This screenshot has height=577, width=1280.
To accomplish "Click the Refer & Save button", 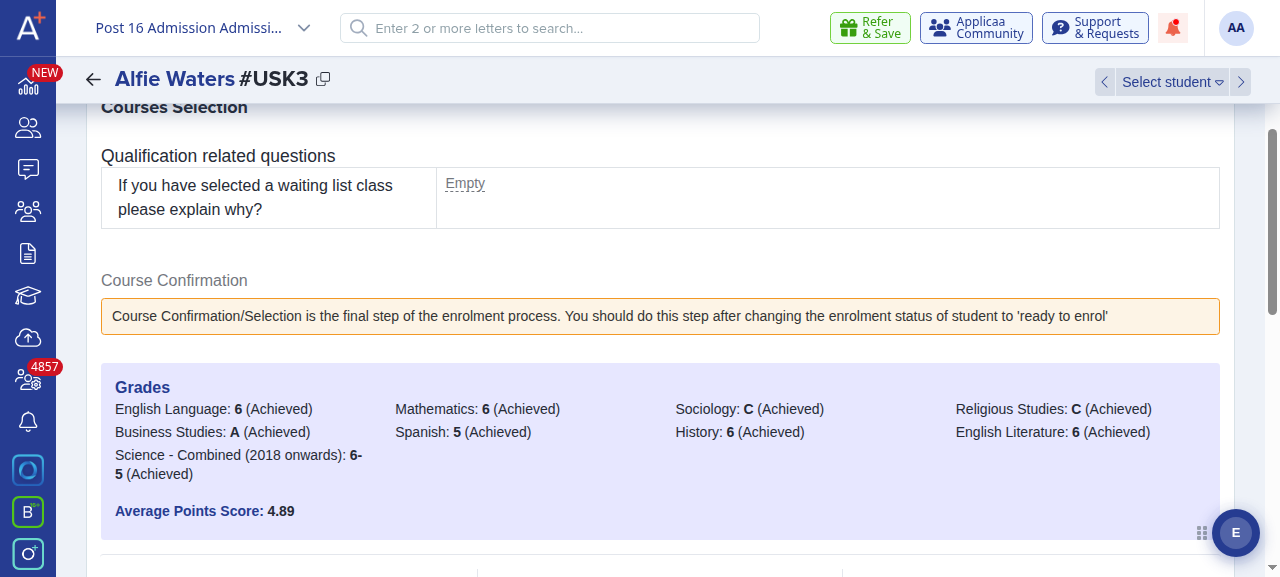I will pos(870,28).
